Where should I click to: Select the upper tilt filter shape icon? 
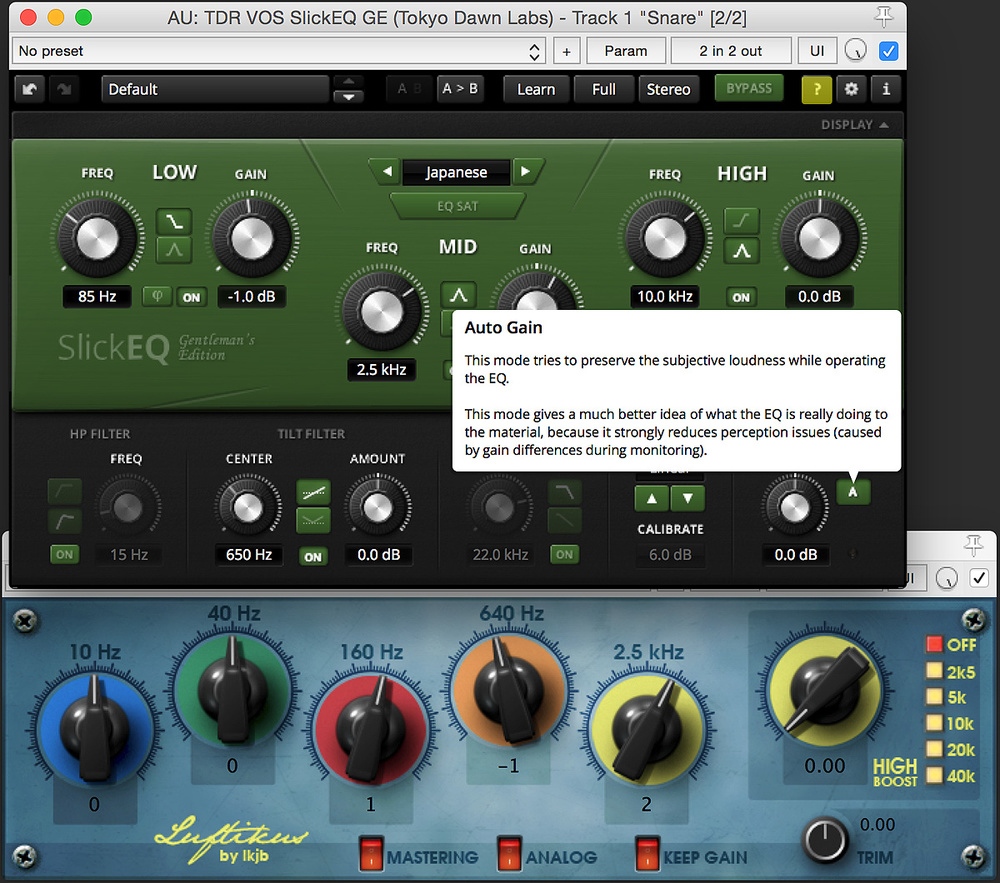point(313,492)
